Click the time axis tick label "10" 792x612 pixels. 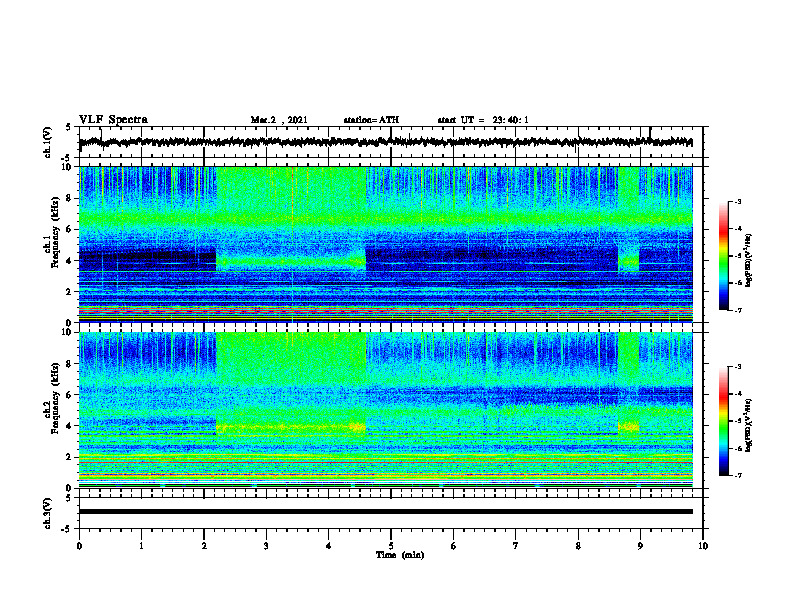click(x=703, y=546)
